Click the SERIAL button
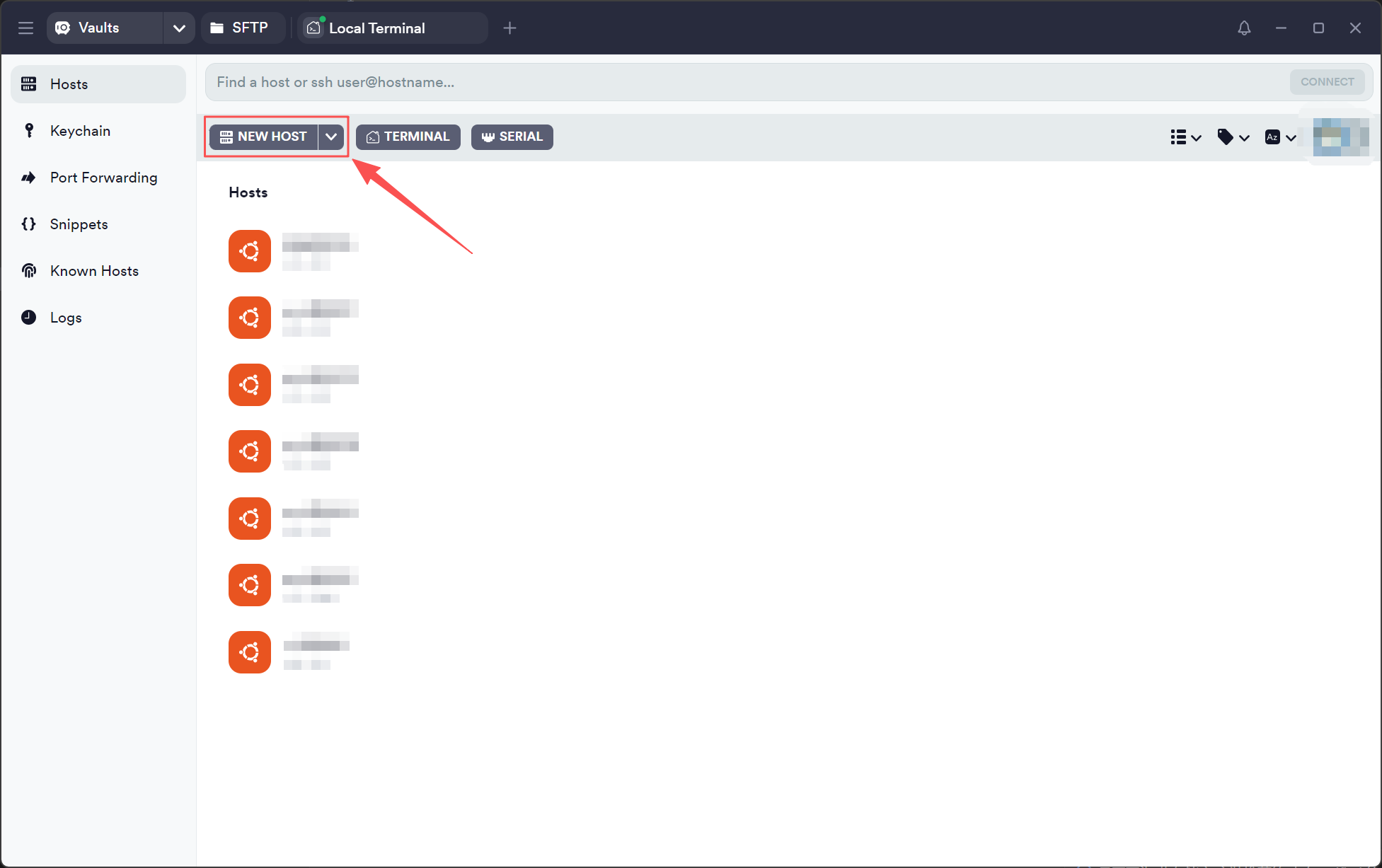 click(512, 137)
